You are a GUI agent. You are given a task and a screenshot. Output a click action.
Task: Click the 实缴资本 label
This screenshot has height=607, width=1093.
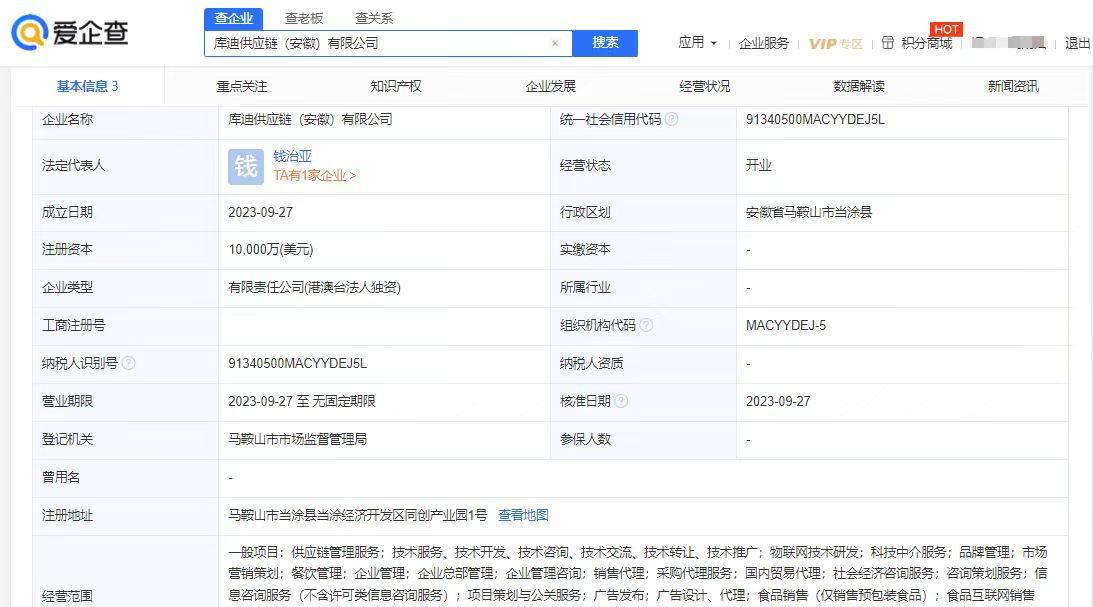point(585,249)
